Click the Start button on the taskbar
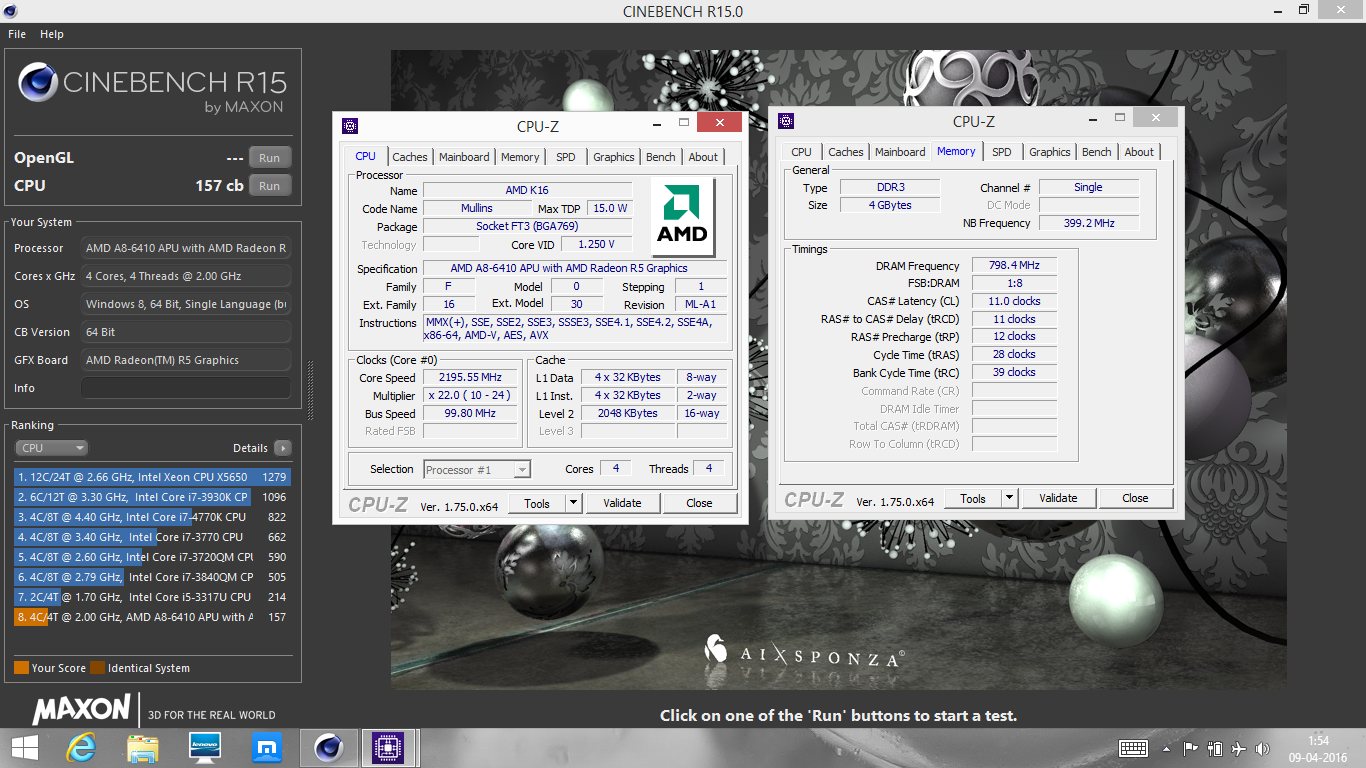Image resolution: width=1366 pixels, height=768 pixels. [x=24, y=748]
